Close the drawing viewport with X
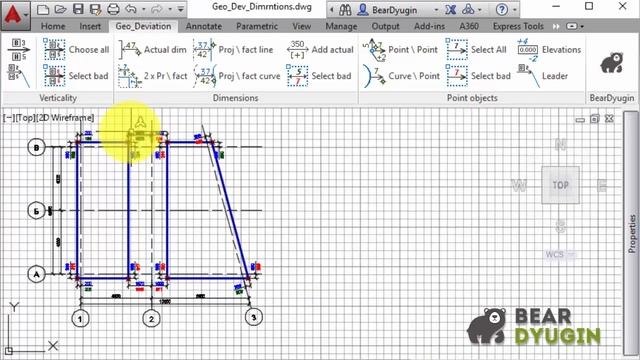The width and height of the screenshot is (640, 360). (x=609, y=119)
